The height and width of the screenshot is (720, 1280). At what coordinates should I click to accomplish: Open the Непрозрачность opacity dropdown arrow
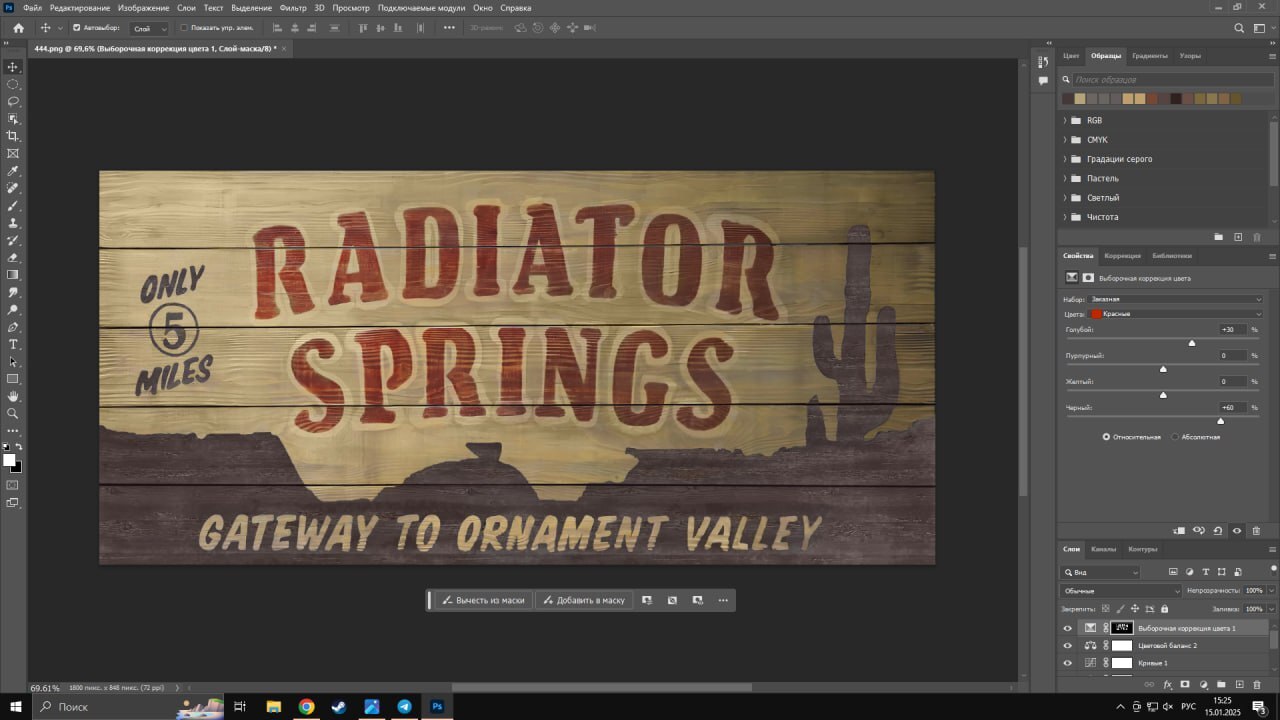point(1270,591)
